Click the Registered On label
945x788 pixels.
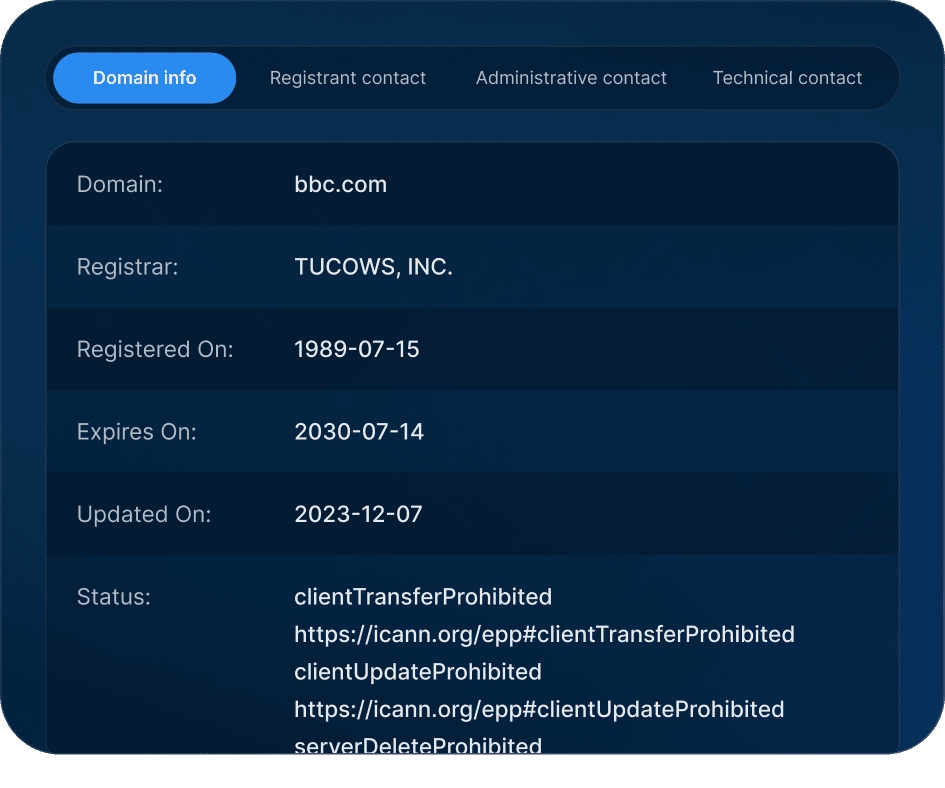[x=155, y=349]
